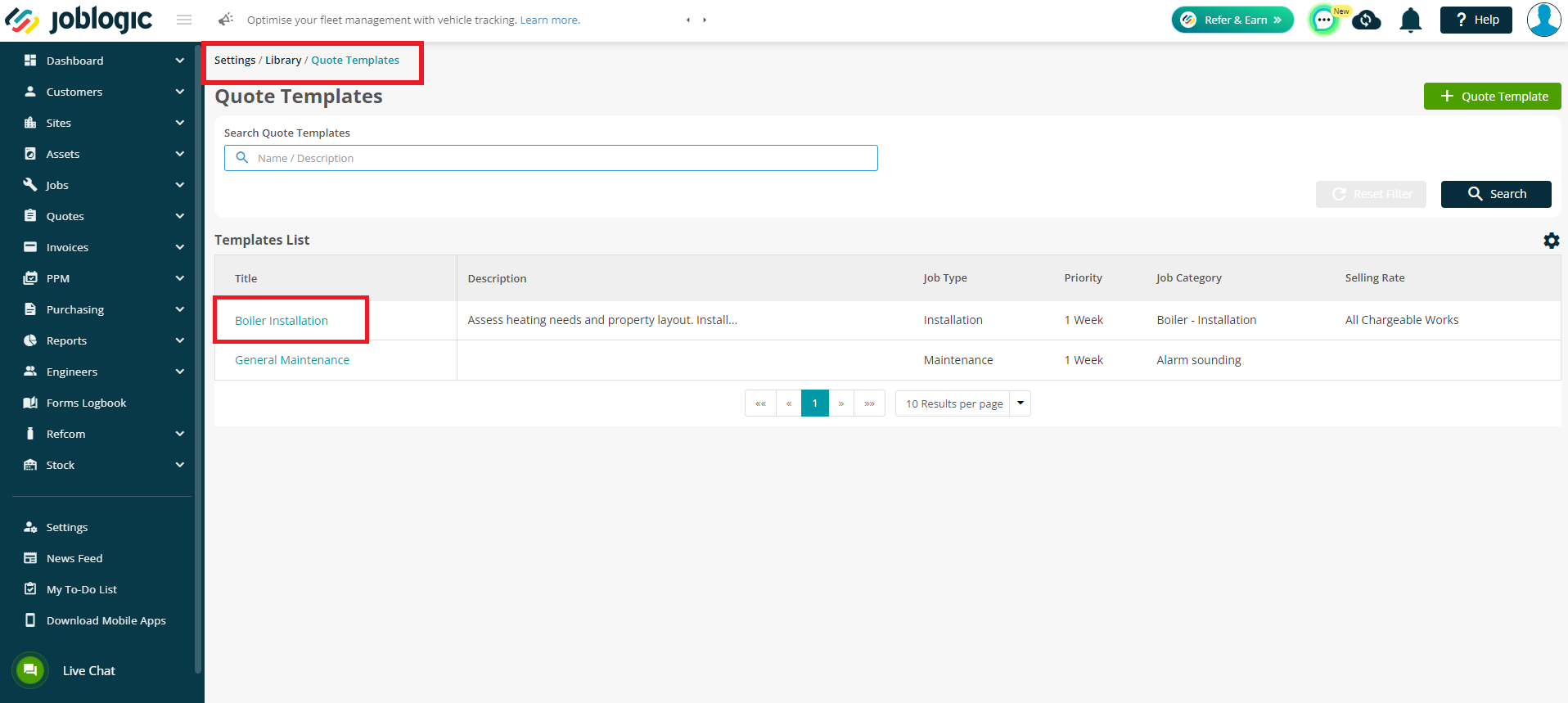Open the Live Chat bubble icon

point(30,670)
